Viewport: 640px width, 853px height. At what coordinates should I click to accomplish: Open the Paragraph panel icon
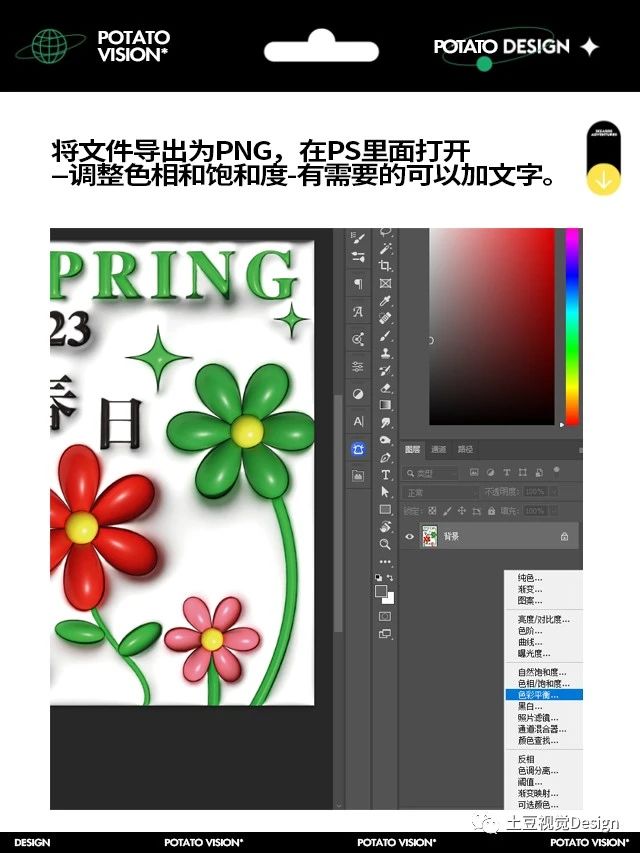[358, 283]
